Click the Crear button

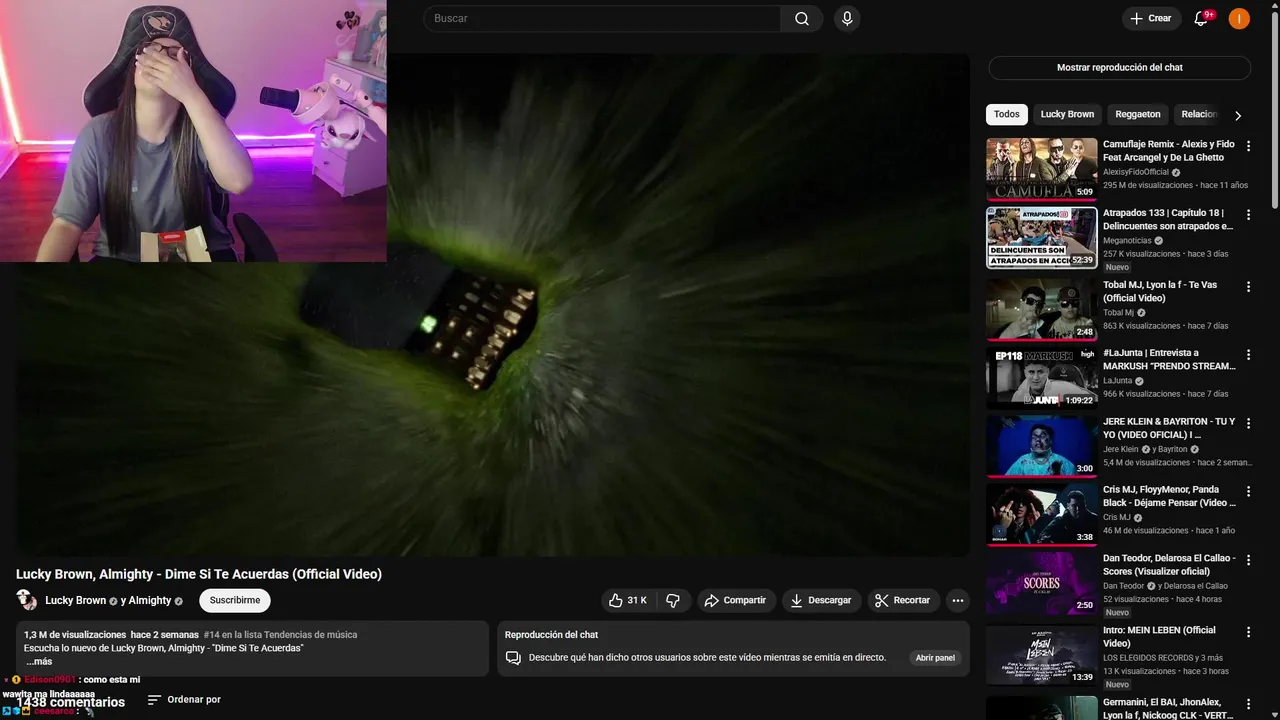tap(1151, 18)
